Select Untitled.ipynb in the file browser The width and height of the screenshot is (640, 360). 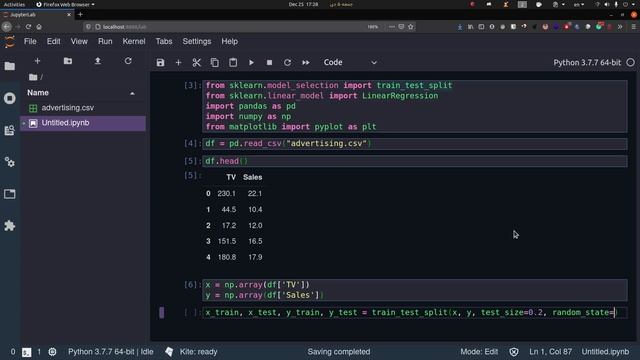83,123
